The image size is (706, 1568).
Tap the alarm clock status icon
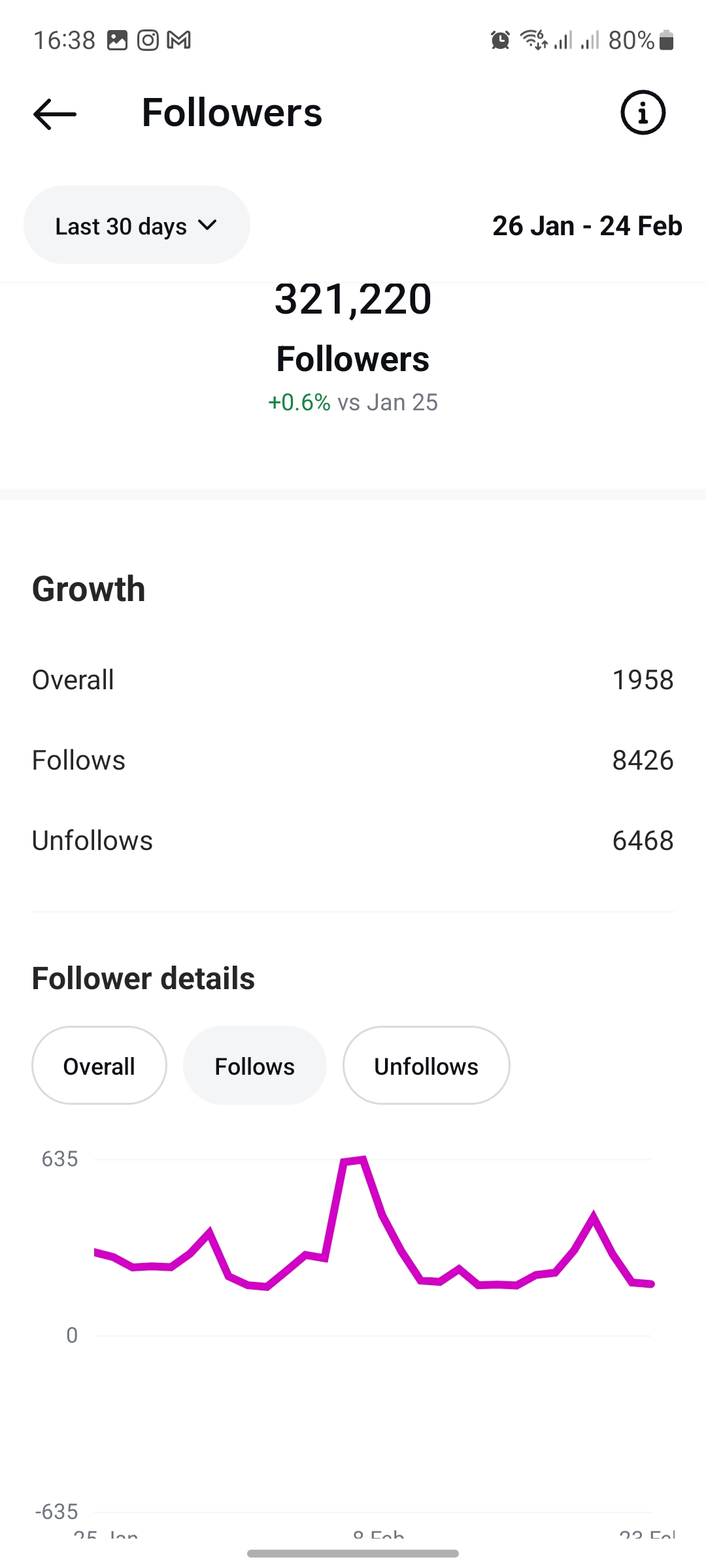[500, 41]
